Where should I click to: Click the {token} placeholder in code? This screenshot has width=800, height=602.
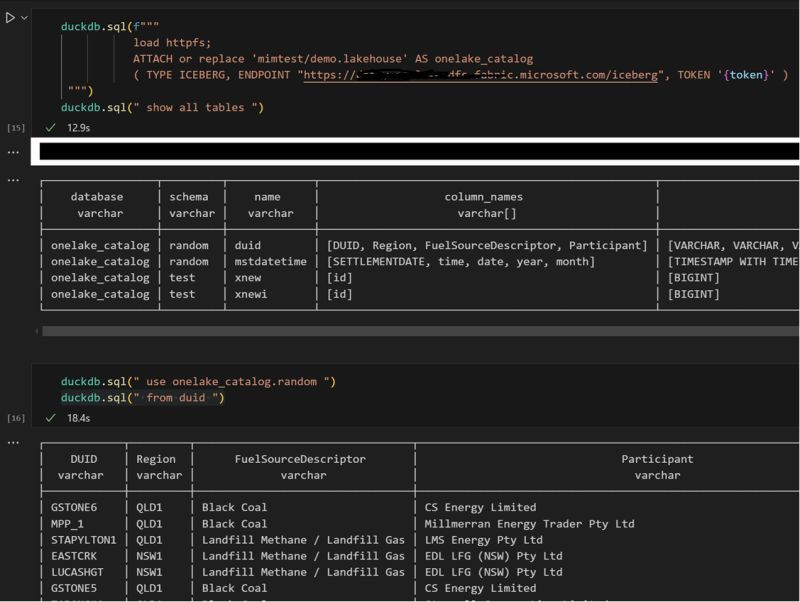point(748,75)
